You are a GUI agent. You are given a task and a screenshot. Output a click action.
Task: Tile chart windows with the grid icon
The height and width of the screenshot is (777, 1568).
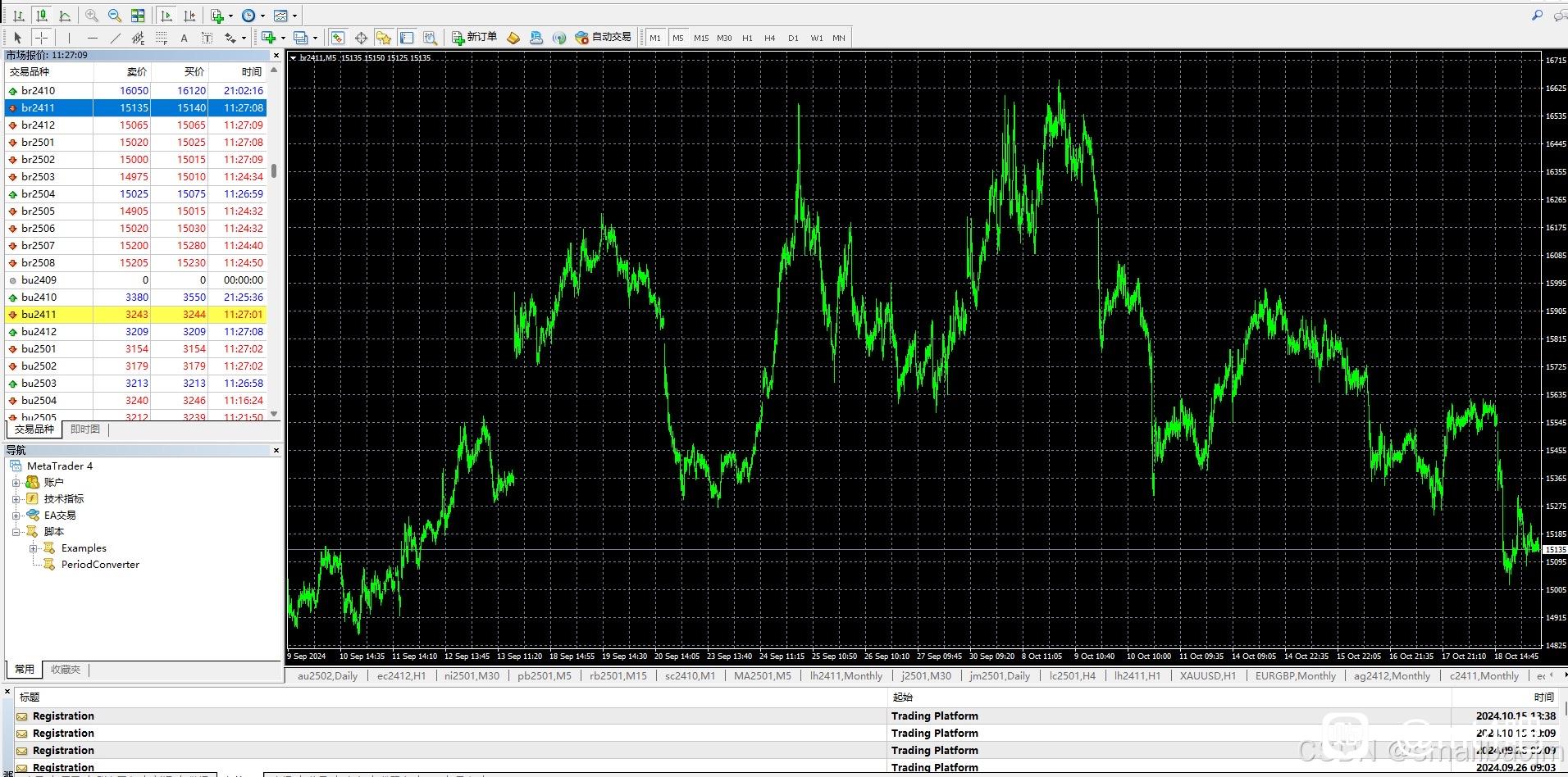[x=138, y=16]
